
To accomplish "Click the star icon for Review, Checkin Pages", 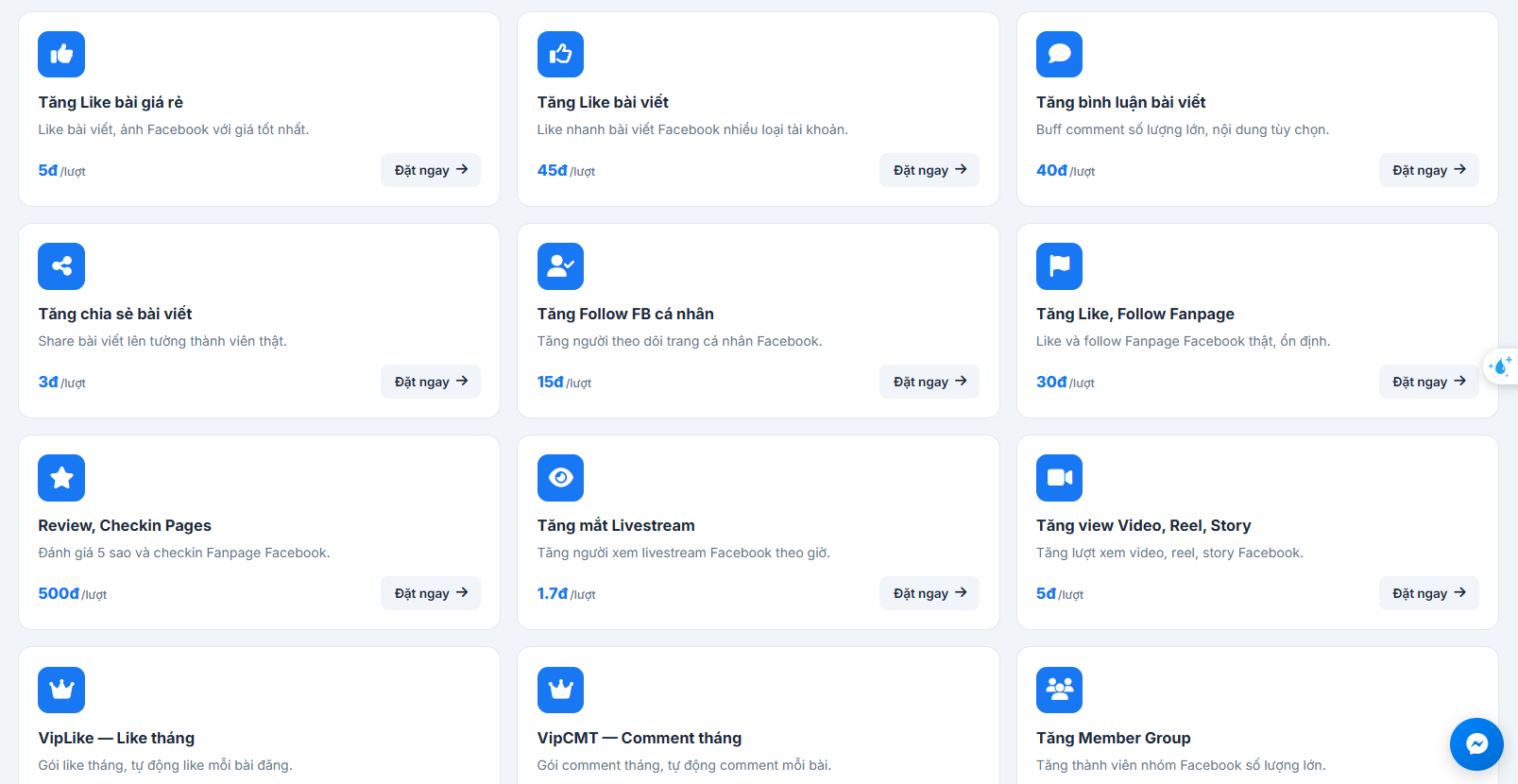I will 61,478.
